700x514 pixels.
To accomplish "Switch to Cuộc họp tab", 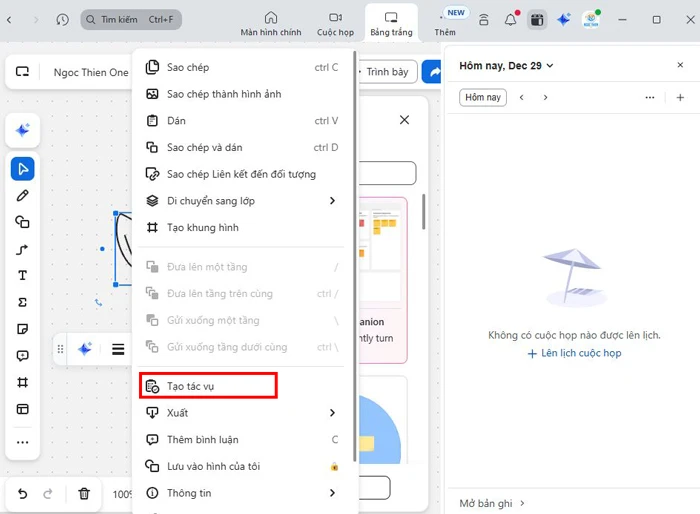I will coord(335,24).
